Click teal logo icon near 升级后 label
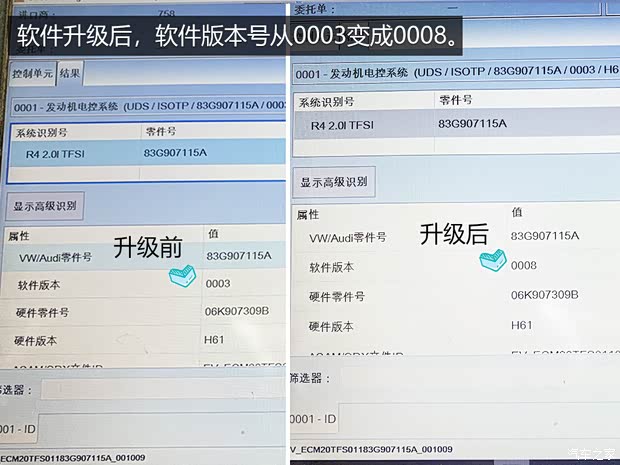This screenshot has width=620, height=465. 493,260
